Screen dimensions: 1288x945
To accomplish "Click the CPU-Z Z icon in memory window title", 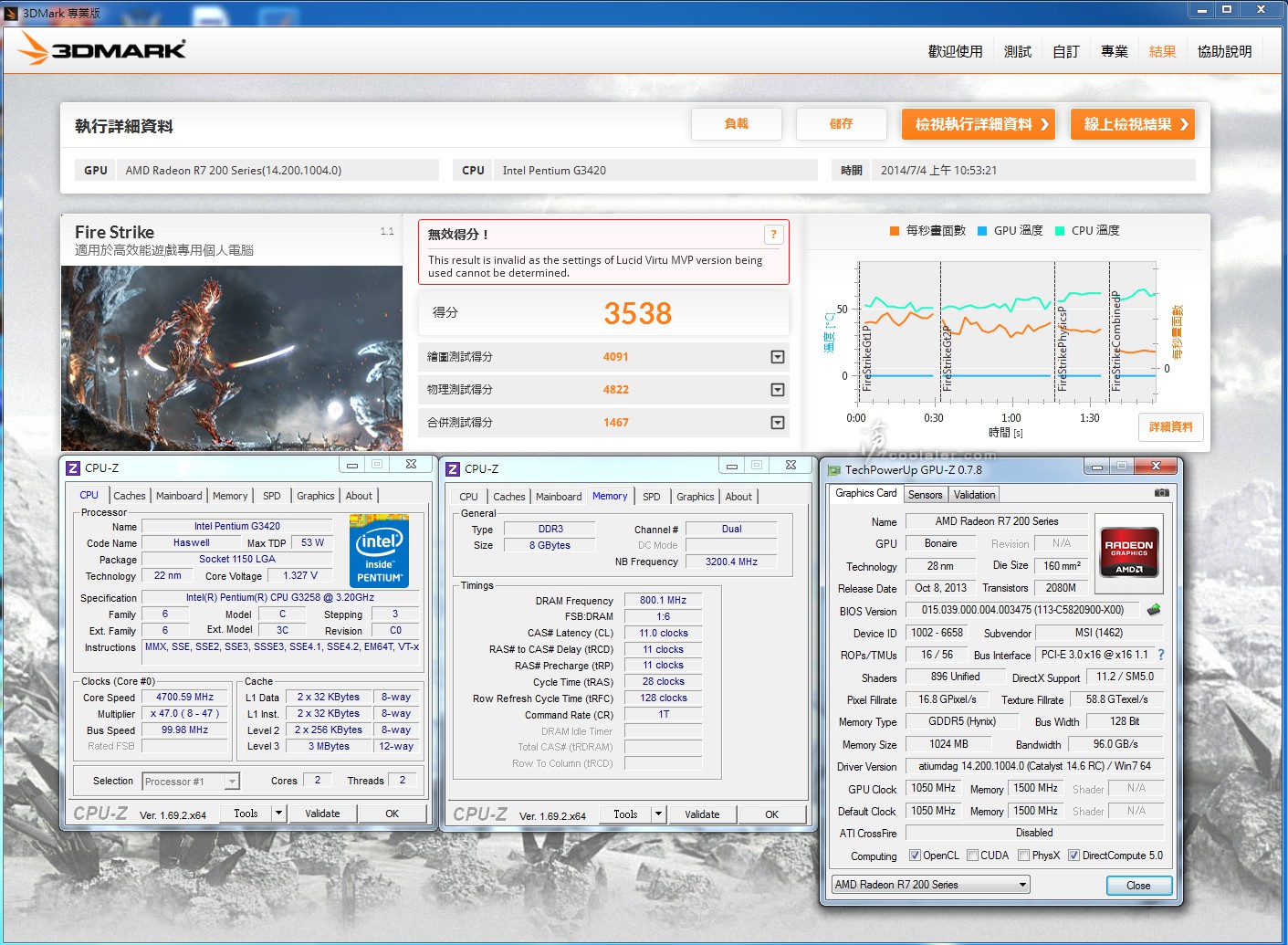I will 453,469.
